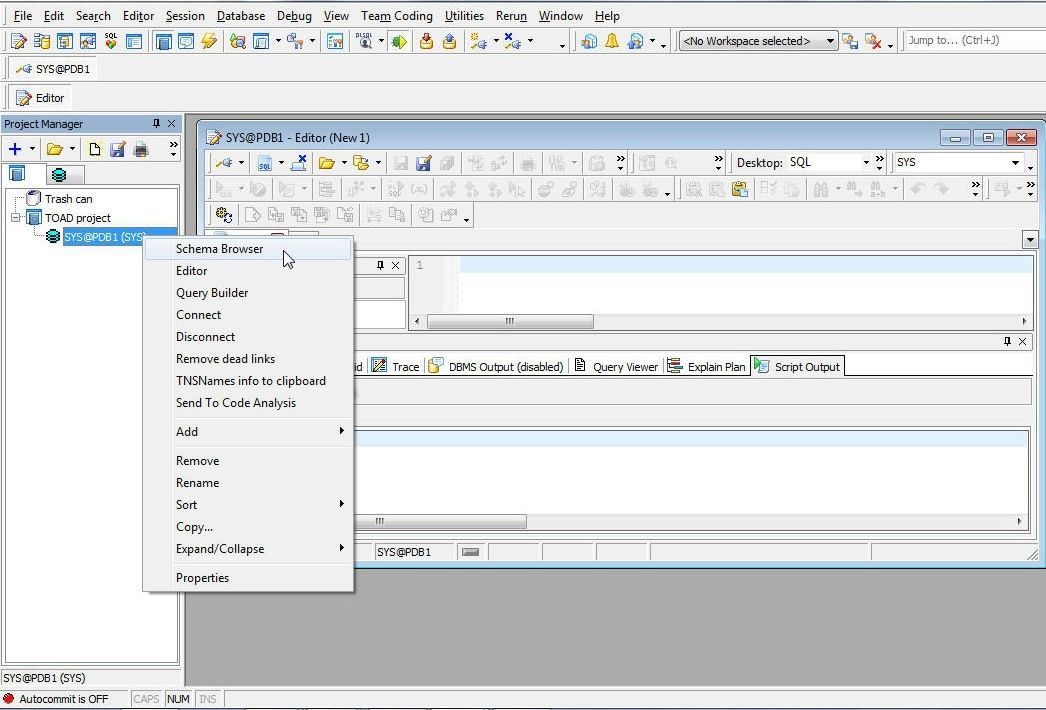The image size is (1046, 710).
Task: Select the Script Output tab
Action: [x=797, y=366]
